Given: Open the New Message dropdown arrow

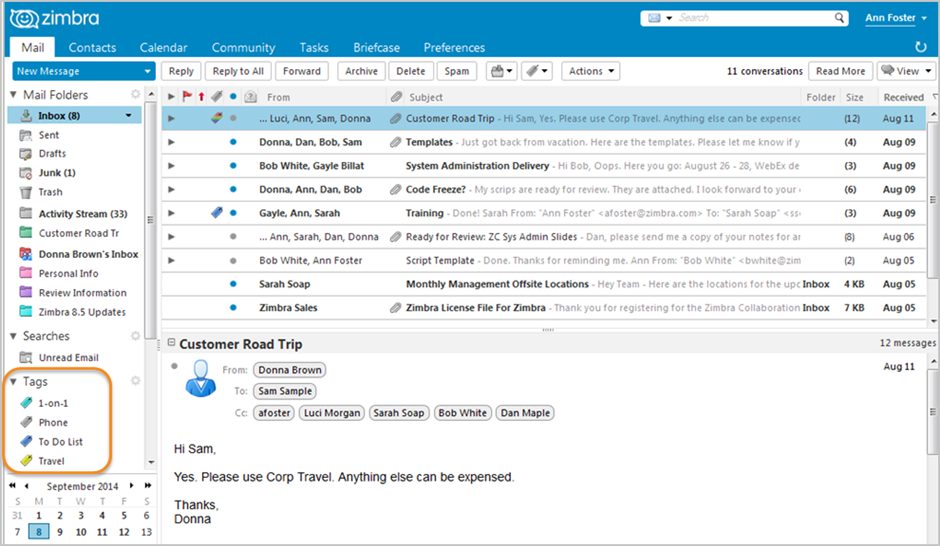Looking at the screenshot, I should pos(147,71).
